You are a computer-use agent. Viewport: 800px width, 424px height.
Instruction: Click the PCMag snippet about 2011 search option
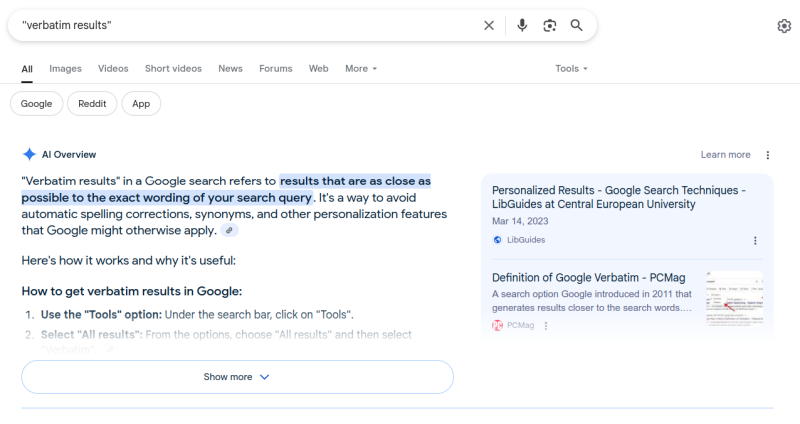pyautogui.click(x=592, y=301)
